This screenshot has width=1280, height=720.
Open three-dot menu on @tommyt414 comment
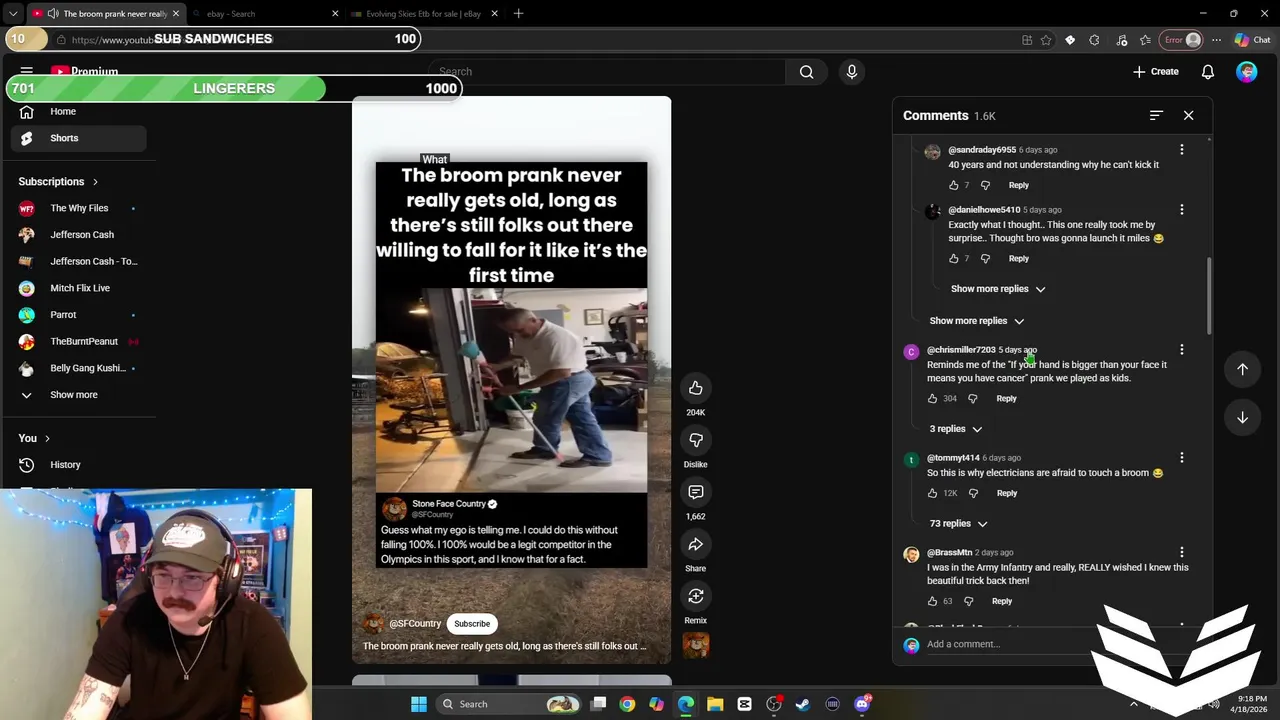(1182, 458)
